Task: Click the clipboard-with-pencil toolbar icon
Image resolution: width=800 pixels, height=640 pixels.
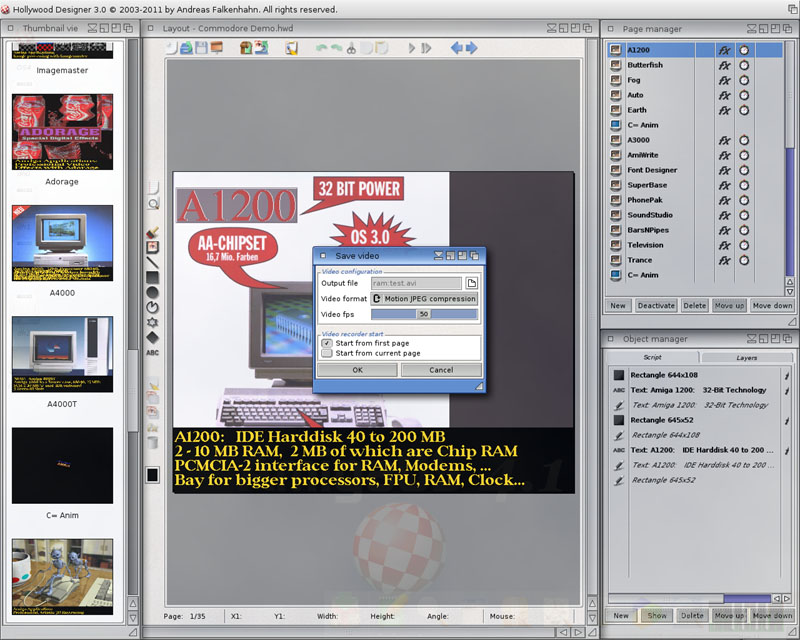Action: click(x=292, y=48)
